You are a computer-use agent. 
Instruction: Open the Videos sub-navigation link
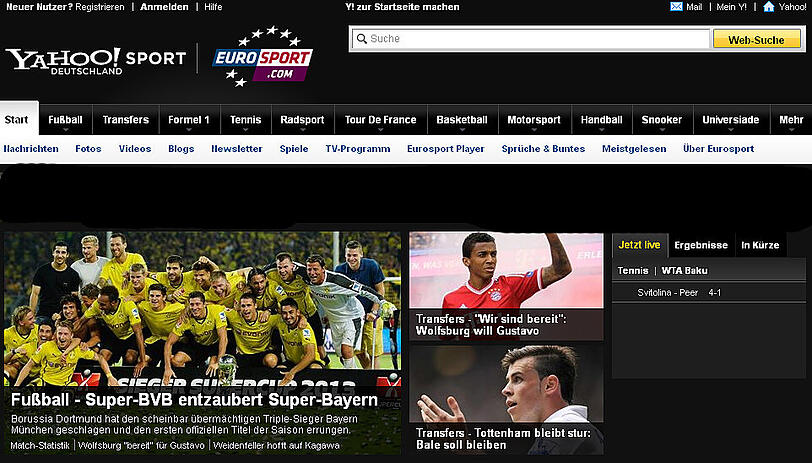tap(135, 149)
